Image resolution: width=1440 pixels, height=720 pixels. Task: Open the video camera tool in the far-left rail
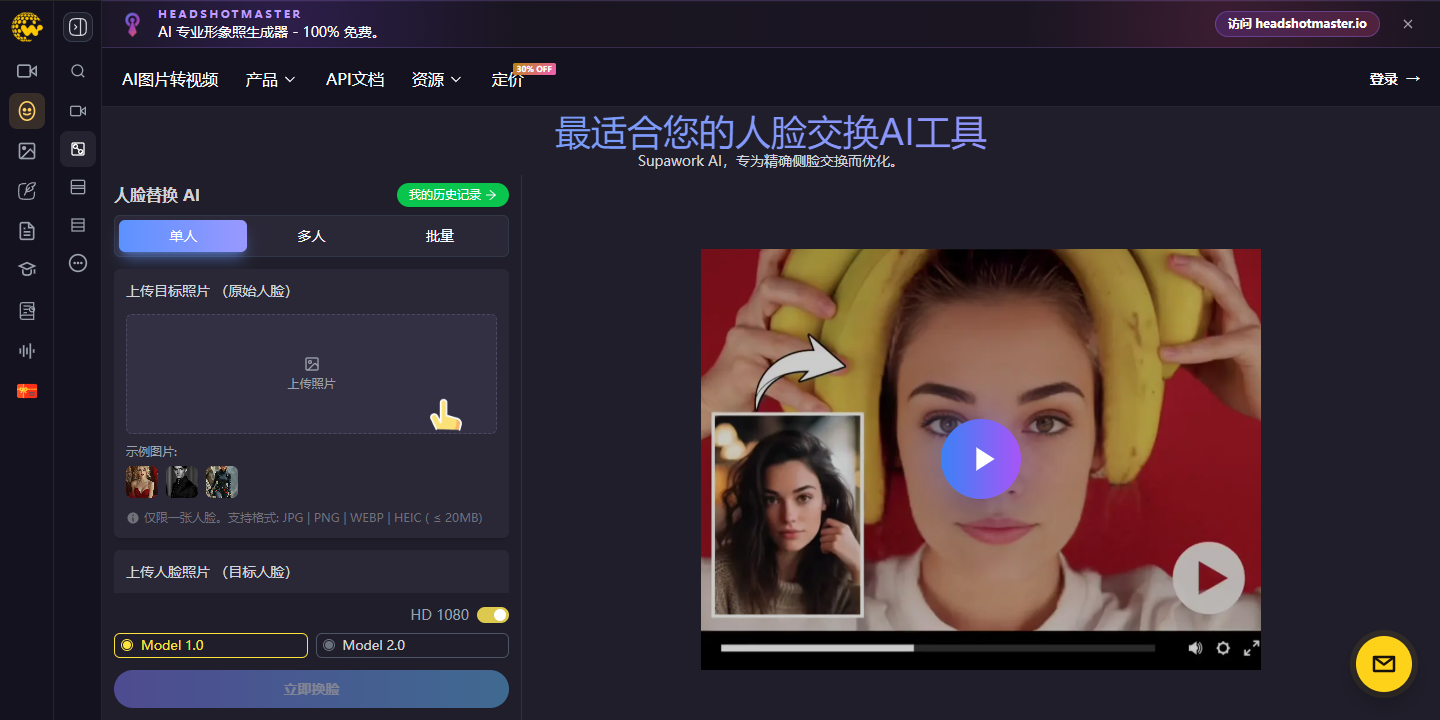coord(27,71)
